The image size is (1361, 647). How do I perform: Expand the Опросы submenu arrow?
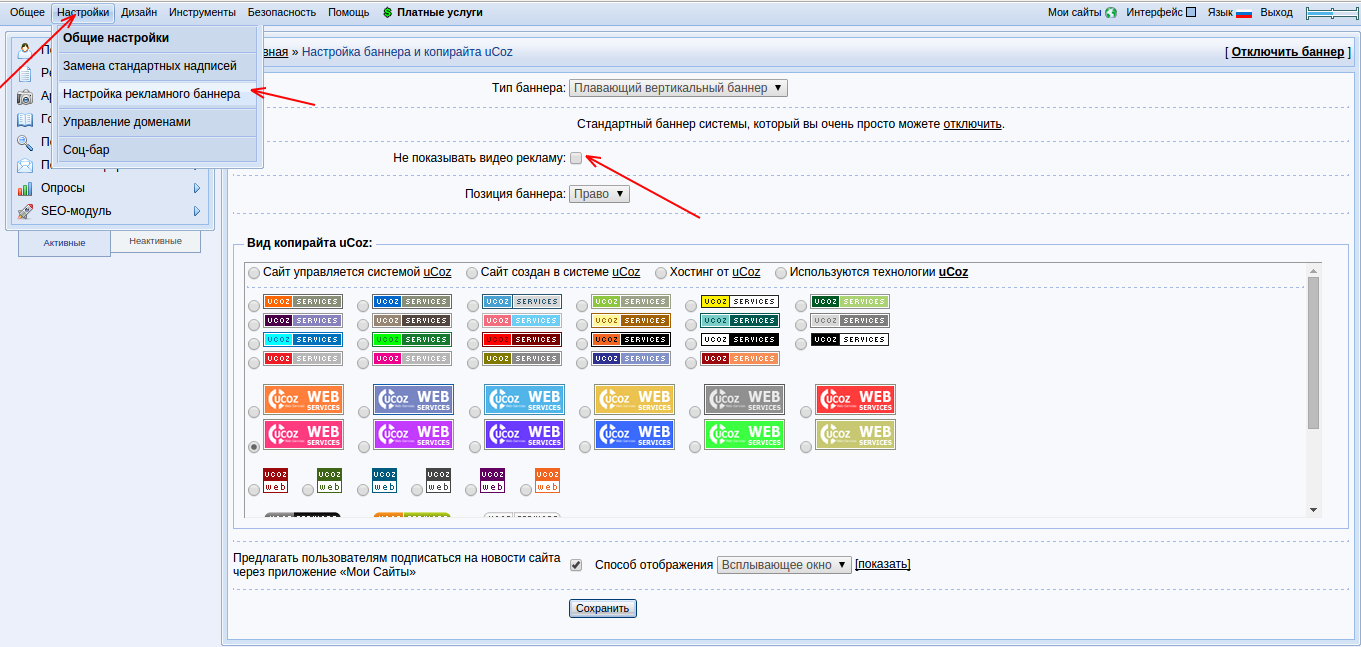(x=197, y=188)
